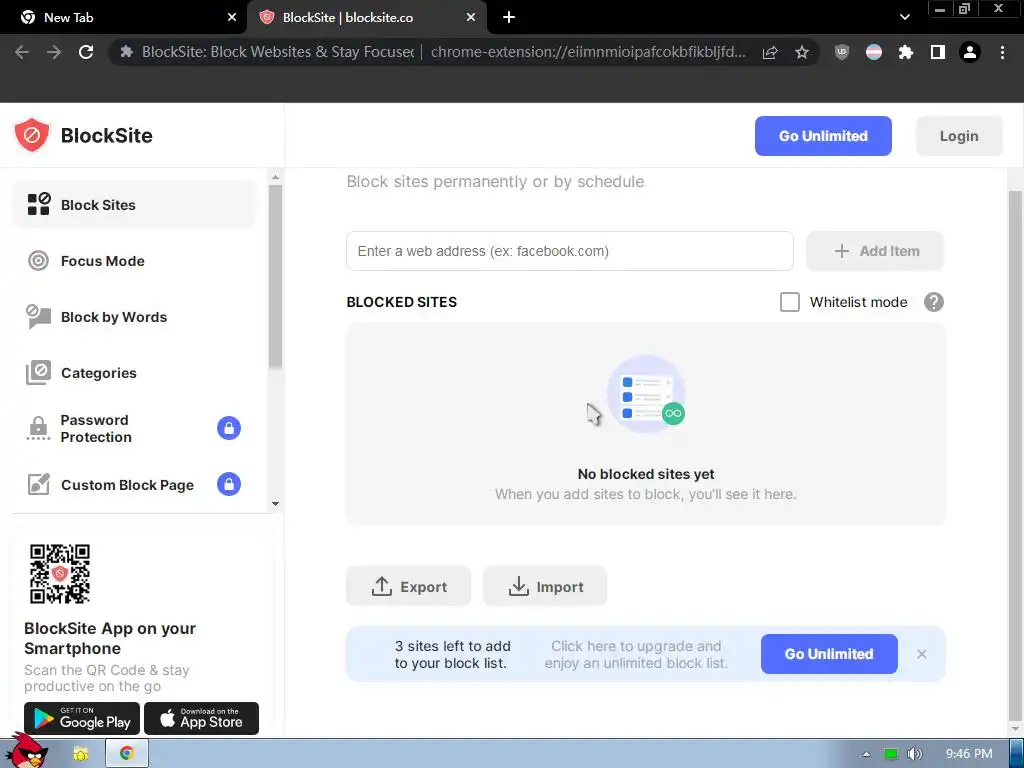Open Get it on Google Play badge
1024x768 pixels.
pyautogui.click(x=82, y=718)
